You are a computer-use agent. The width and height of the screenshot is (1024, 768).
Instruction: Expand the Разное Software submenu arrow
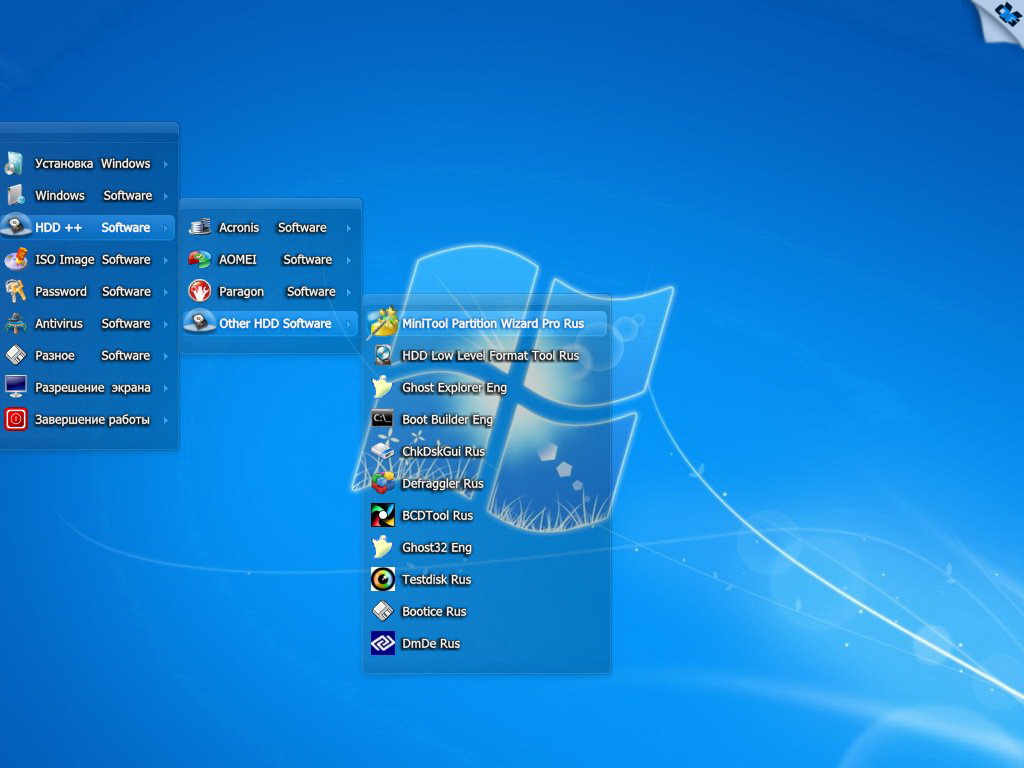pos(166,356)
